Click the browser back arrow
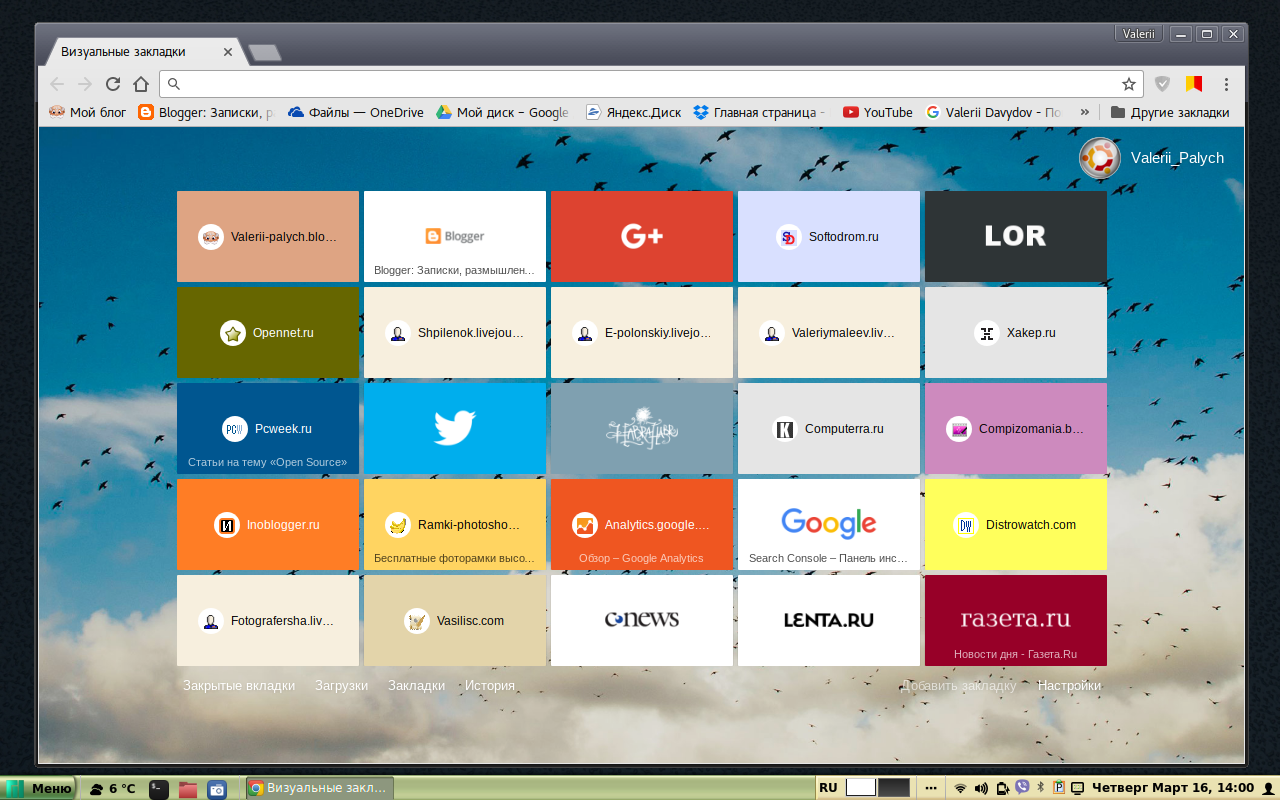 (57, 84)
